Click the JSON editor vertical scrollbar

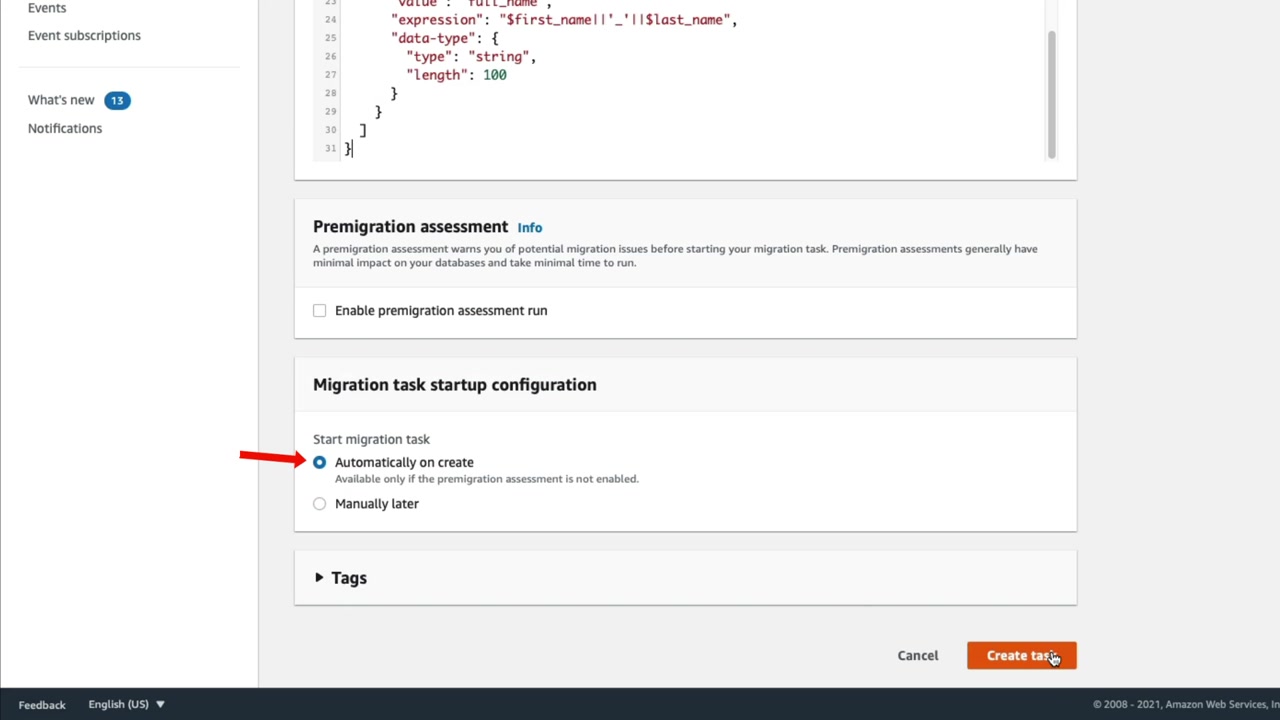[1051, 95]
